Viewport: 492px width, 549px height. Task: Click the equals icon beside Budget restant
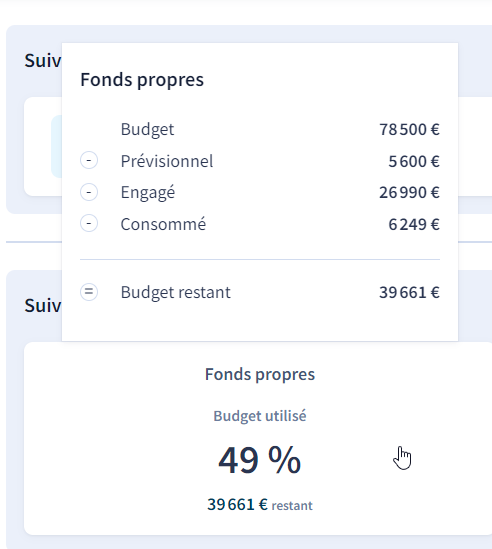point(89,292)
